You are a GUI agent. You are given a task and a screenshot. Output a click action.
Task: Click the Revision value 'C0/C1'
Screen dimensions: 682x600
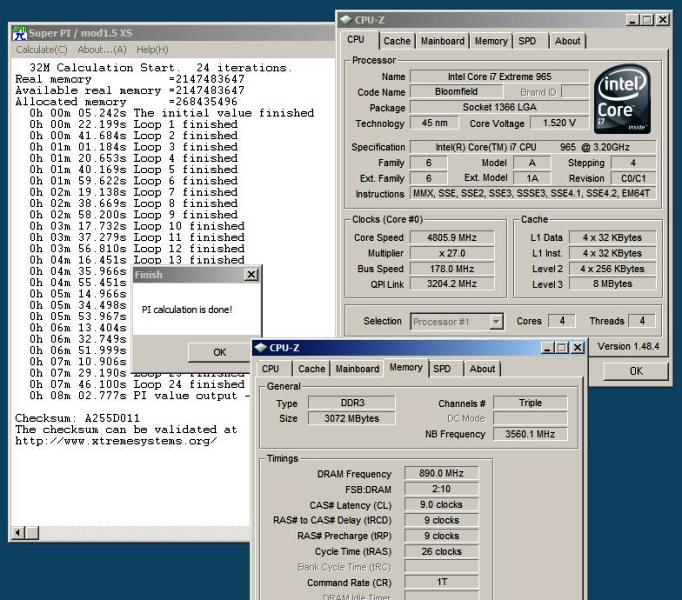[x=633, y=178]
